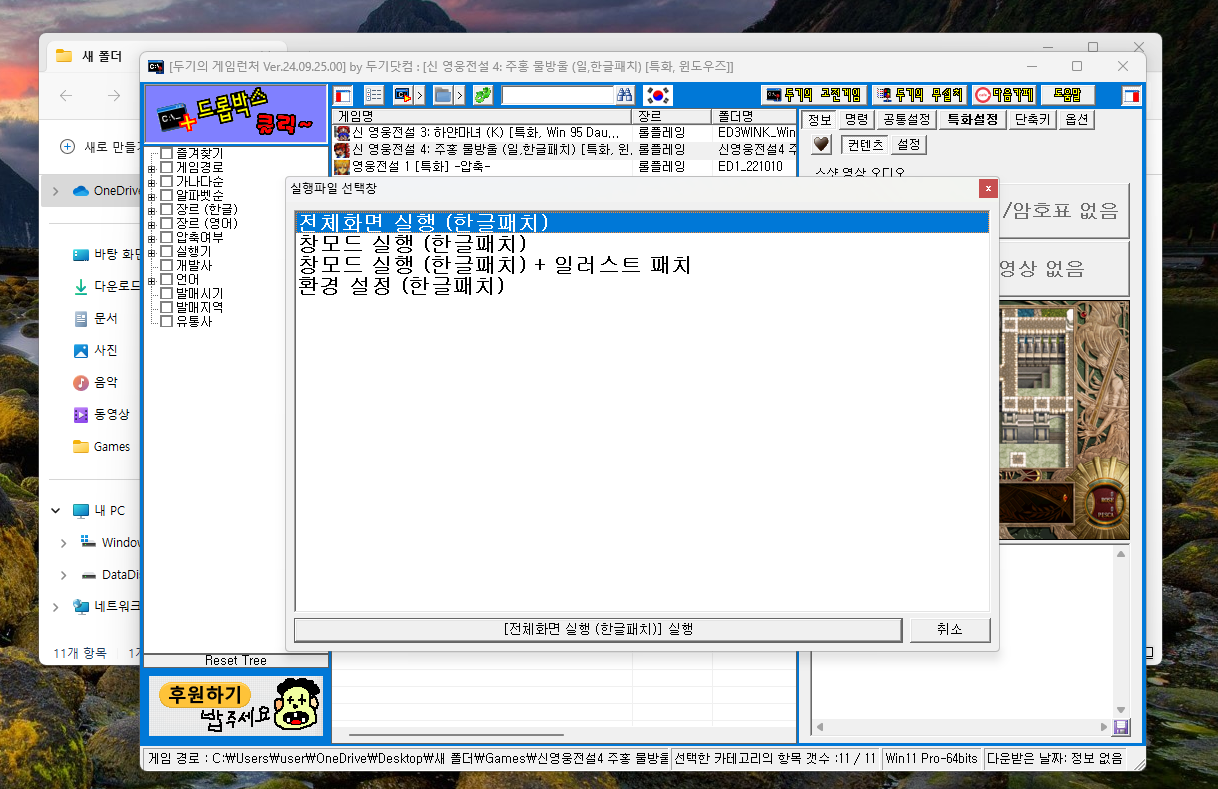Click the 도움말 button in toolbar
1218x789 pixels.
pyautogui.click(x=1067, y=95)
